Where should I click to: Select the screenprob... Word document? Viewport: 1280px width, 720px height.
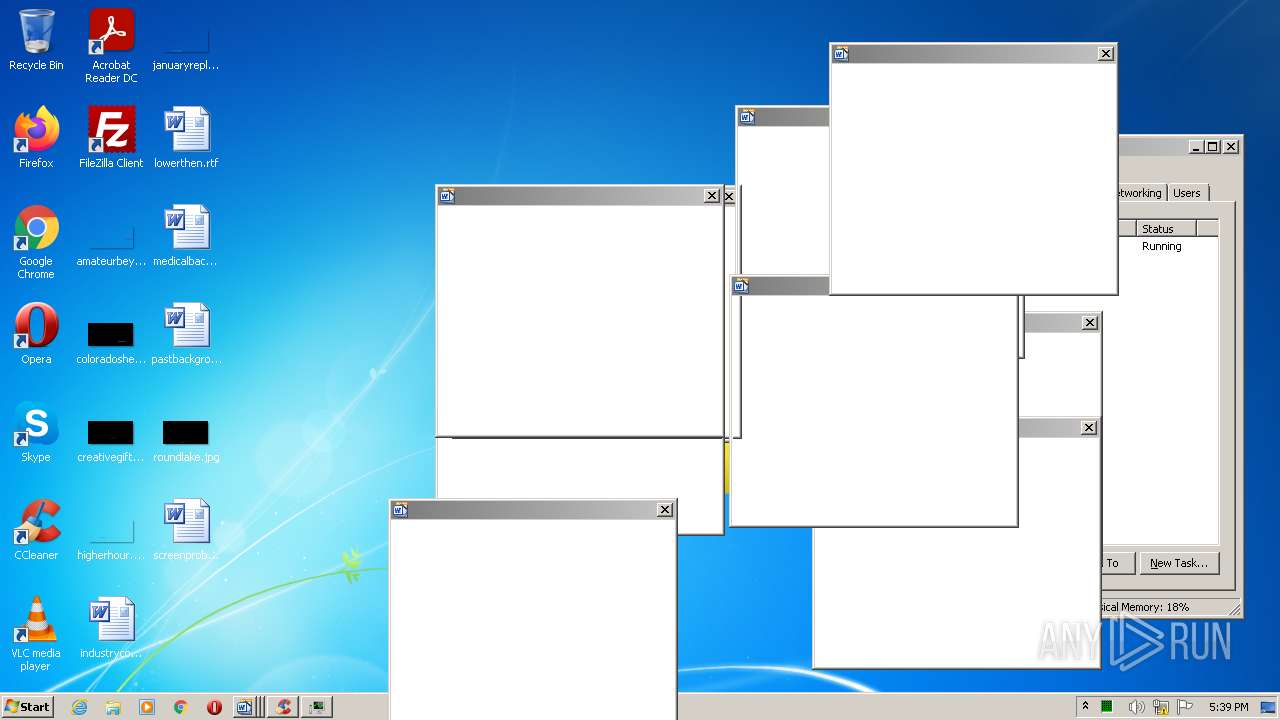(186, 530)
